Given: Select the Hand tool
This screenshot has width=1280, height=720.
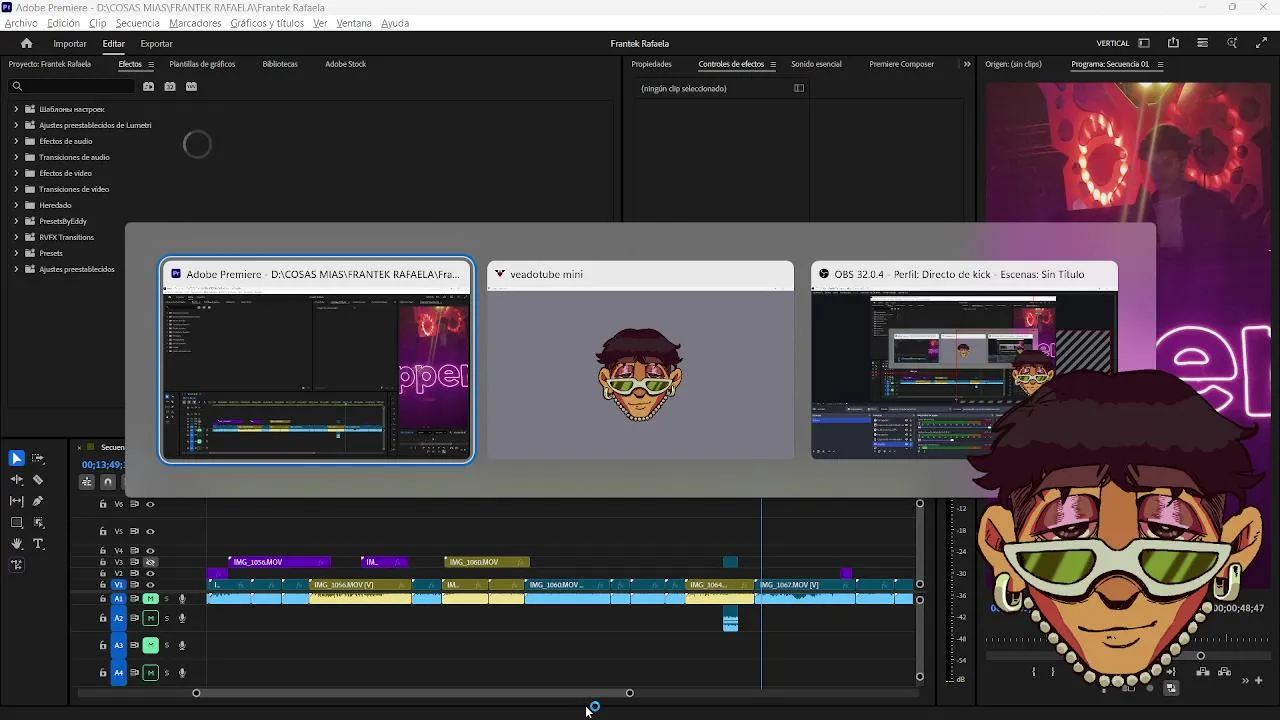Looking at the screenshot, I should pos(16,544).
